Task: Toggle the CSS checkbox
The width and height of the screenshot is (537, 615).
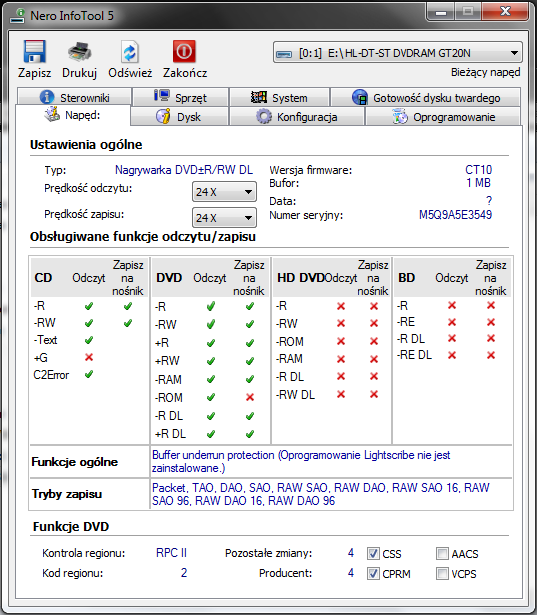Action: 373,554
